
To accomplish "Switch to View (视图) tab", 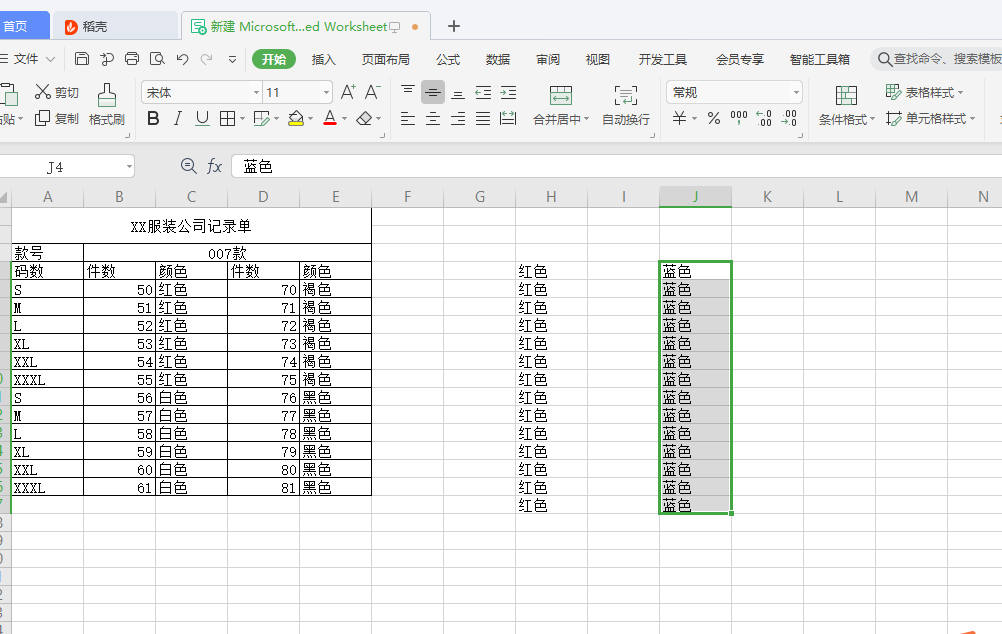I will (x=597, y=59).
